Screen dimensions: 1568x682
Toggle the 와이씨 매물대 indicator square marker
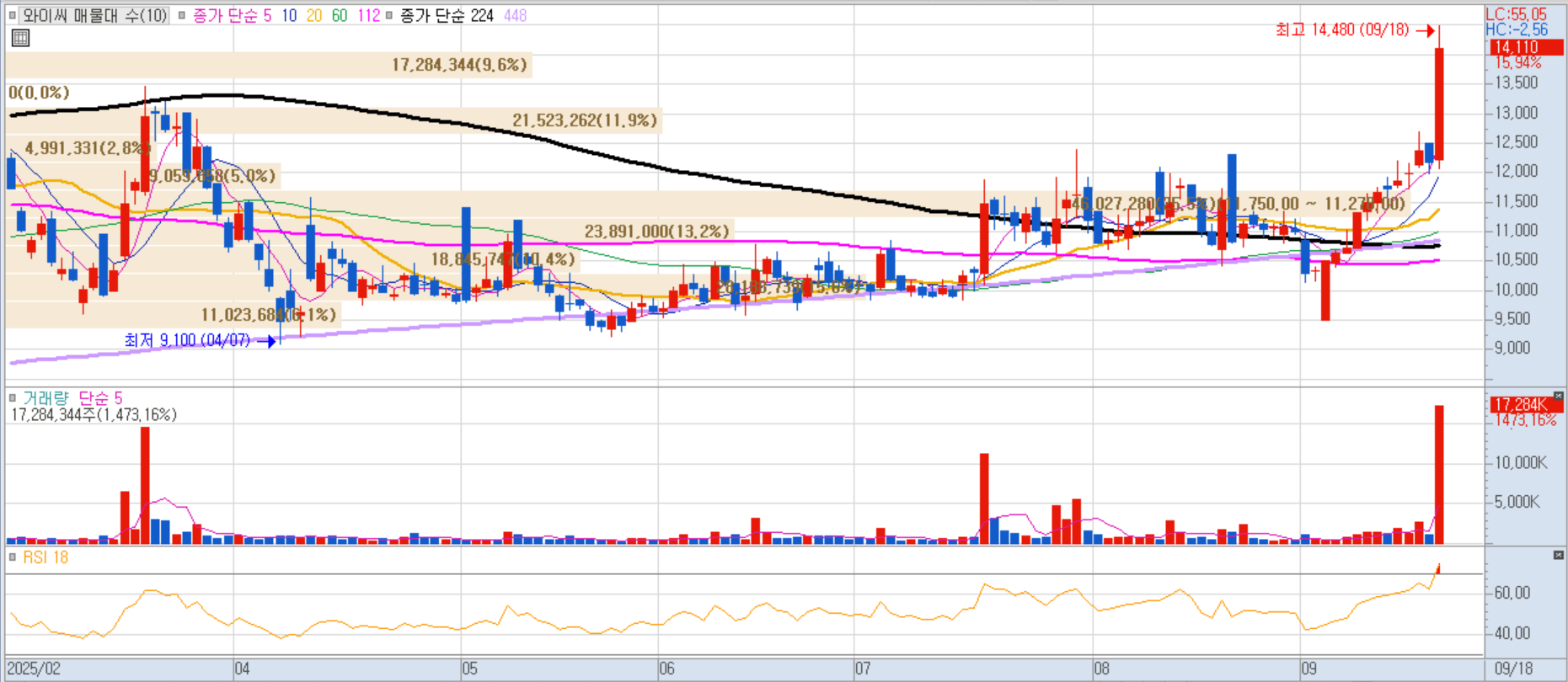tap(13, 15)
